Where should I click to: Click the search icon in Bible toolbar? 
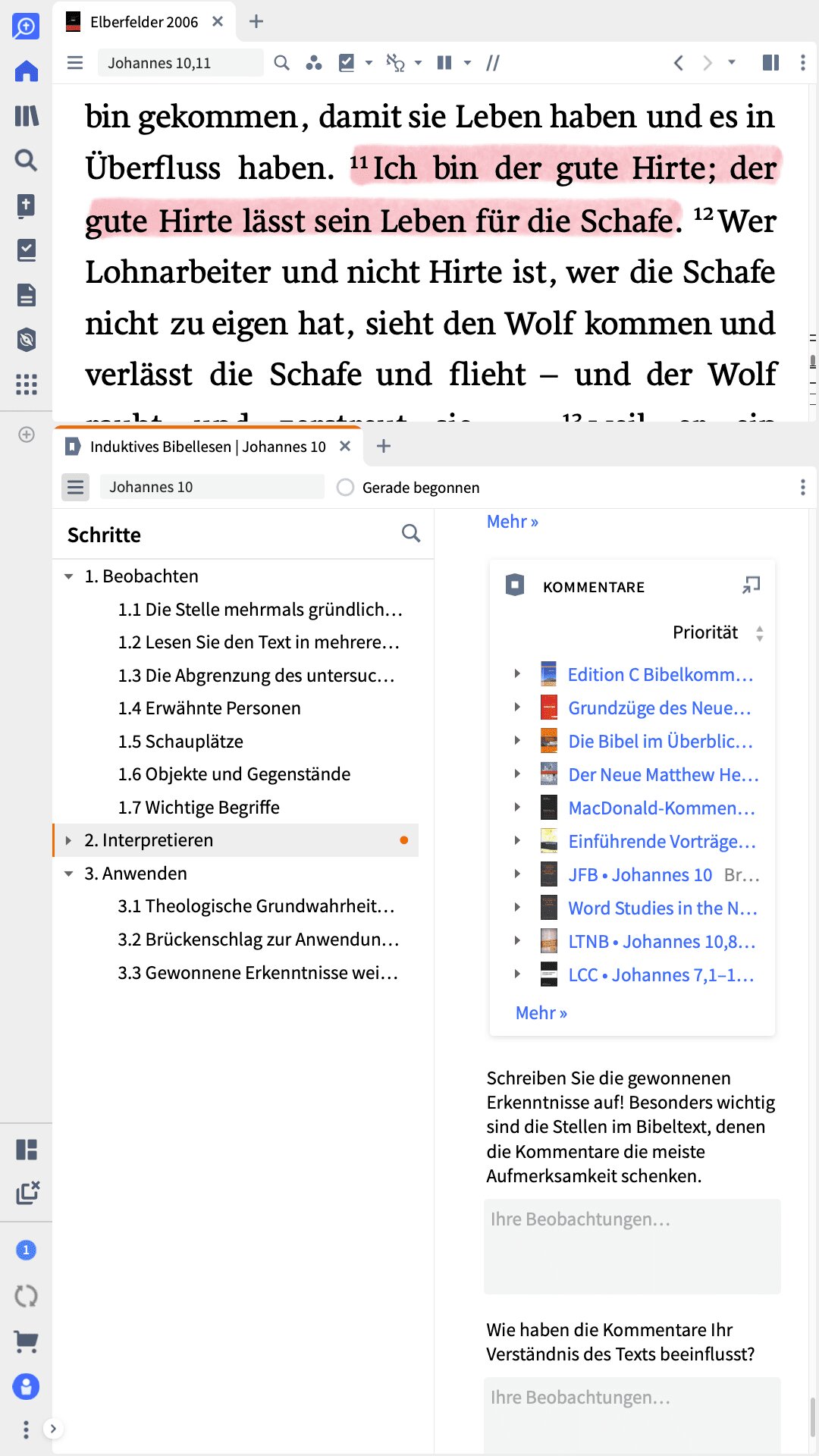[281, 63]
